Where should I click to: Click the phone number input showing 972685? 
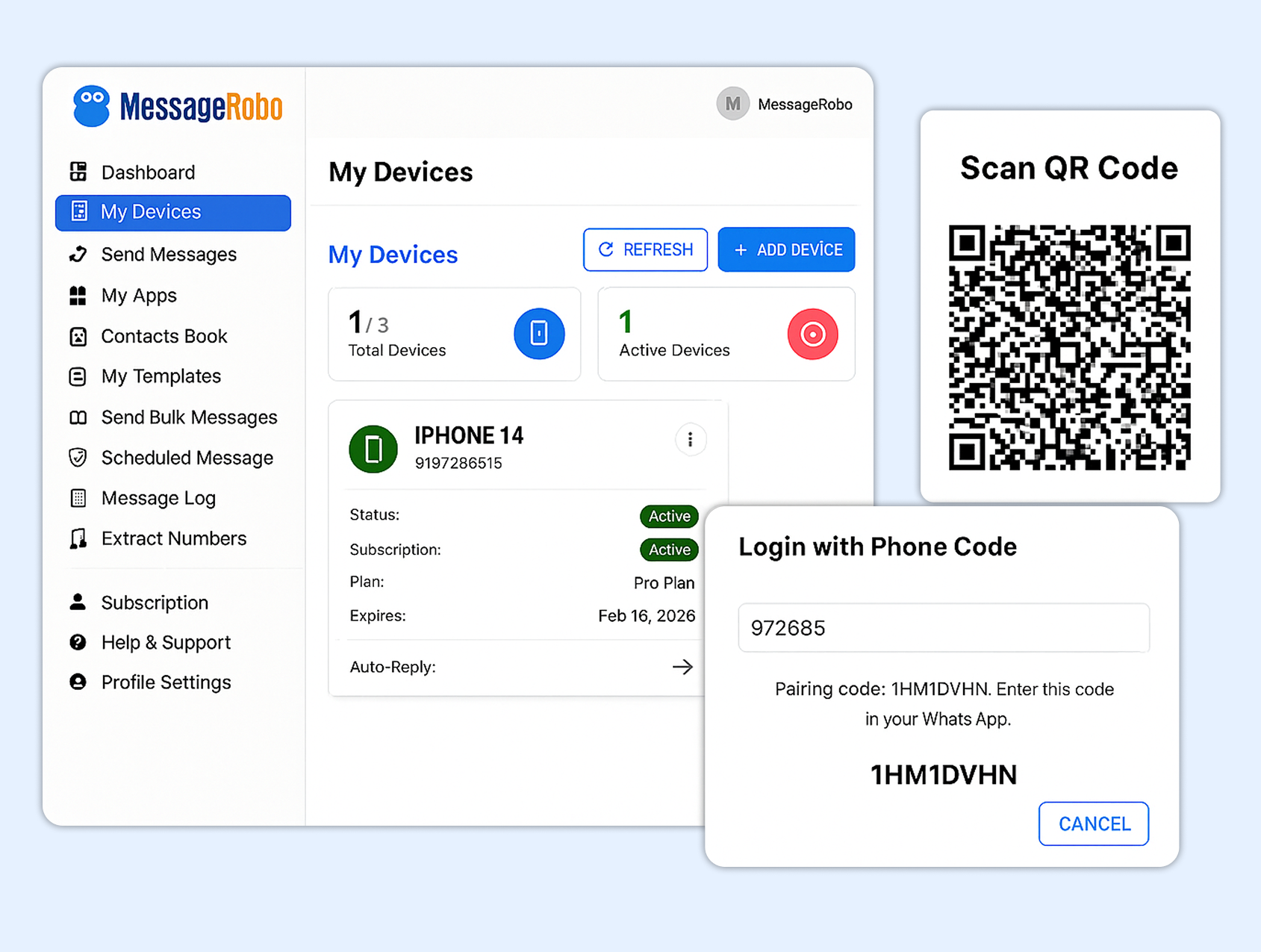coord(944,628)
